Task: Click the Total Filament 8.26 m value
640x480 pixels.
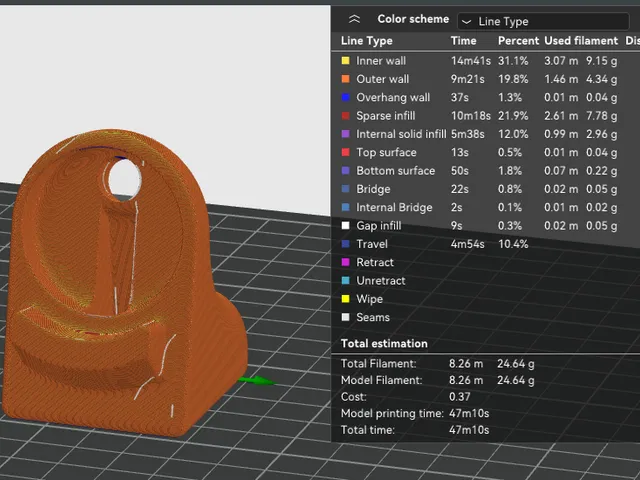Action: (466, 364)
